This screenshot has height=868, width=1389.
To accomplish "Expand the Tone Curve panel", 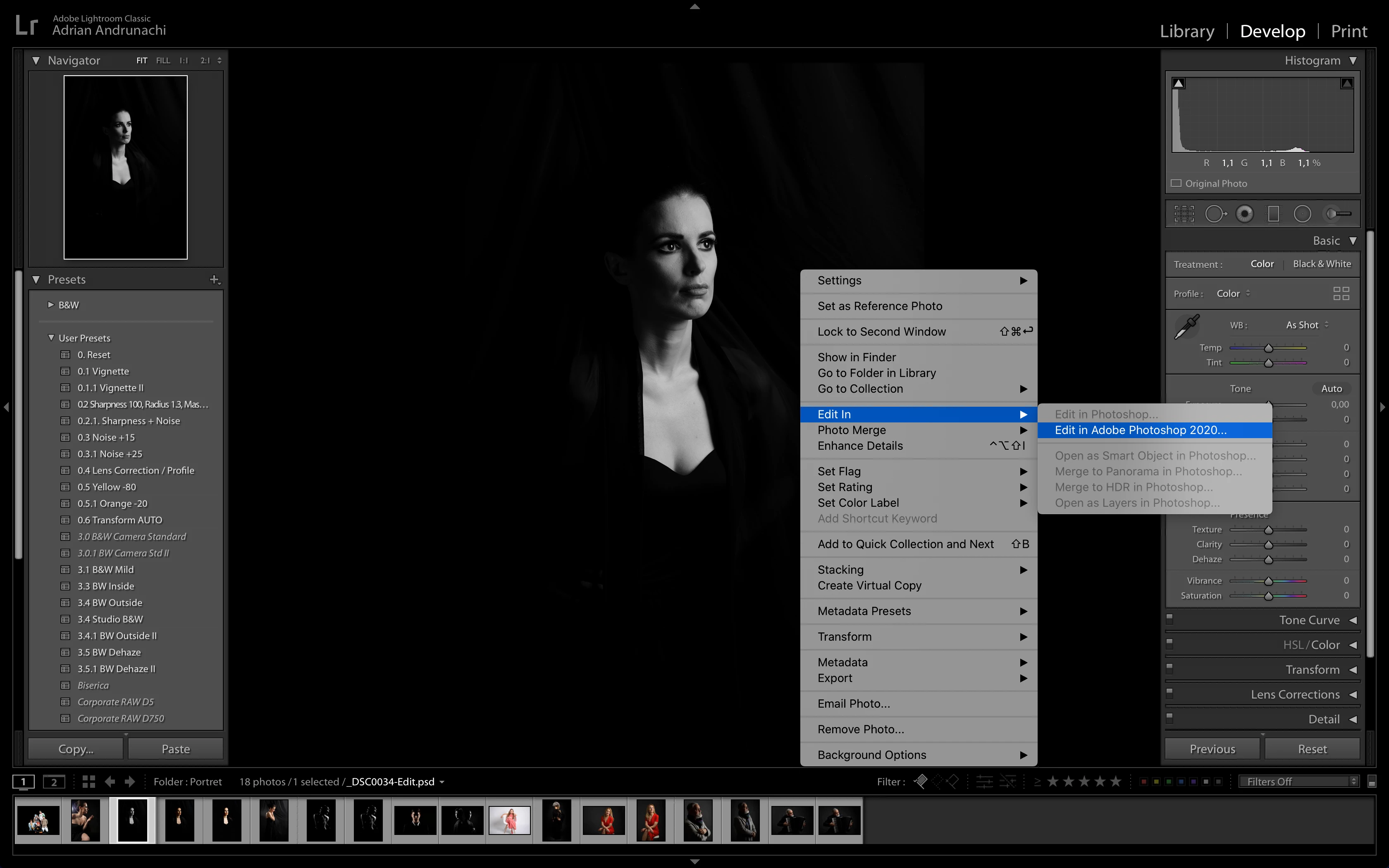I will [x=1309, y=620].
